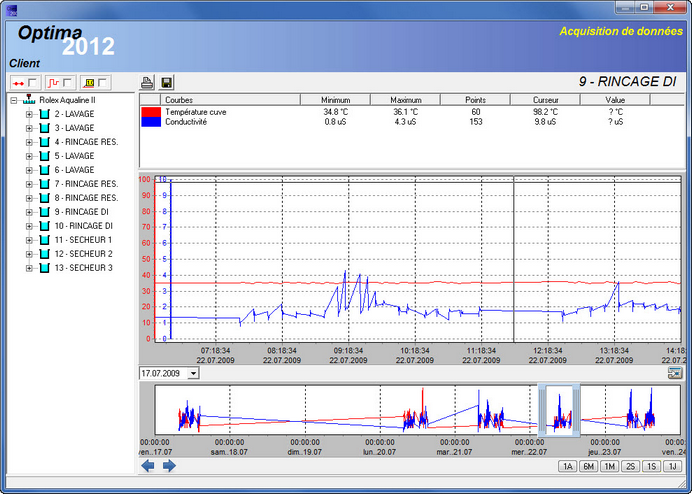Click the 34.8 °C minimum value

click(335, 112)
